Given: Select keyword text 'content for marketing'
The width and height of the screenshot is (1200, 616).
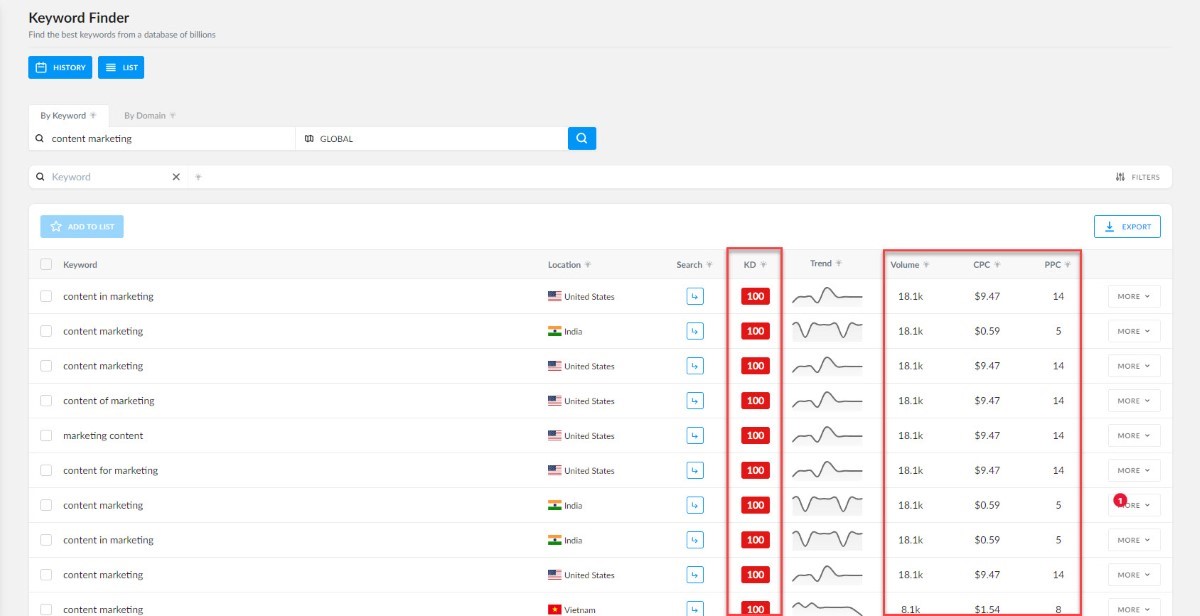Looking at the screenshot, I should click(x=111, y=470).
